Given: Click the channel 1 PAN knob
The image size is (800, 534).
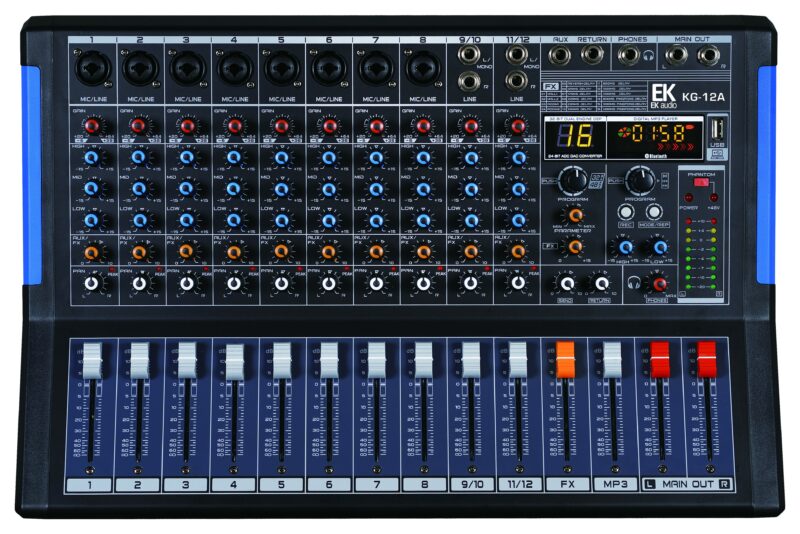Looking at the screenshot, I should (x=91, y=284).
